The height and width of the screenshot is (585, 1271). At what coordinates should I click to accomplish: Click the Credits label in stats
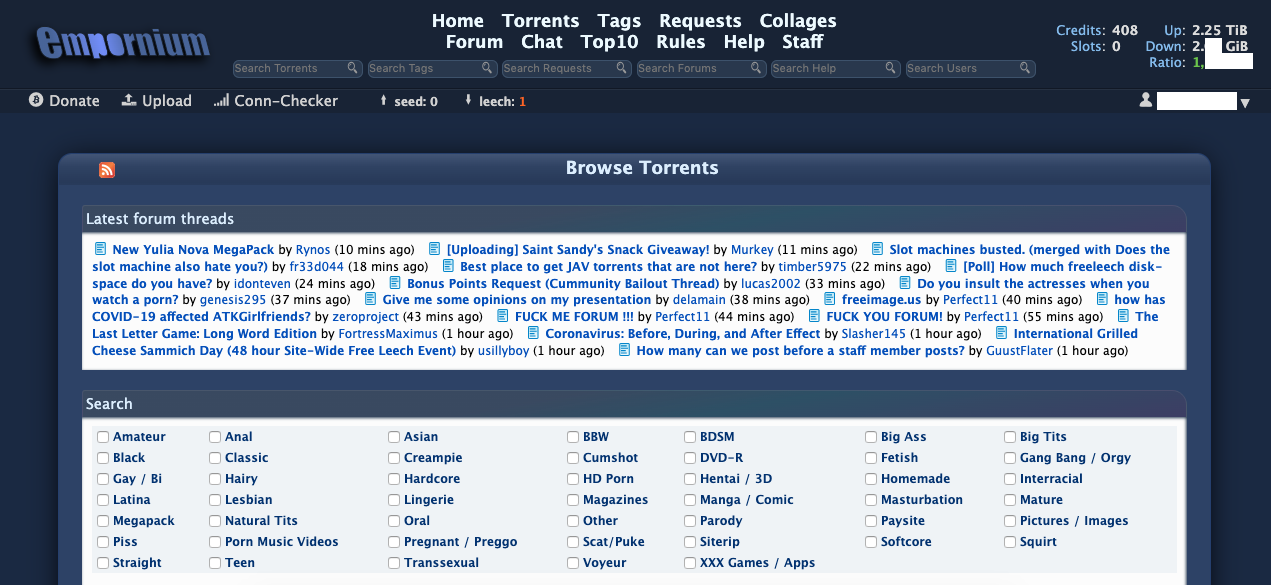1080,30
